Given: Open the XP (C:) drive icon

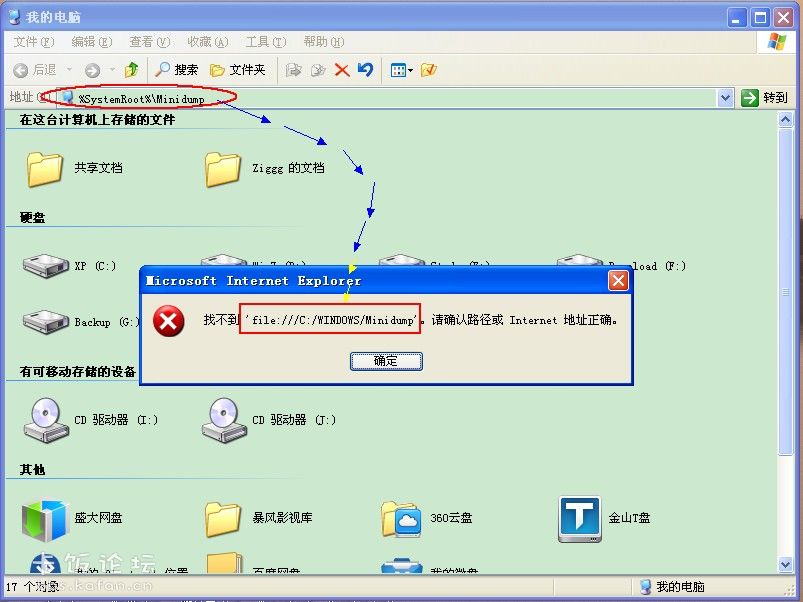Looking at the screenshot, I should (x=45, y=263).
